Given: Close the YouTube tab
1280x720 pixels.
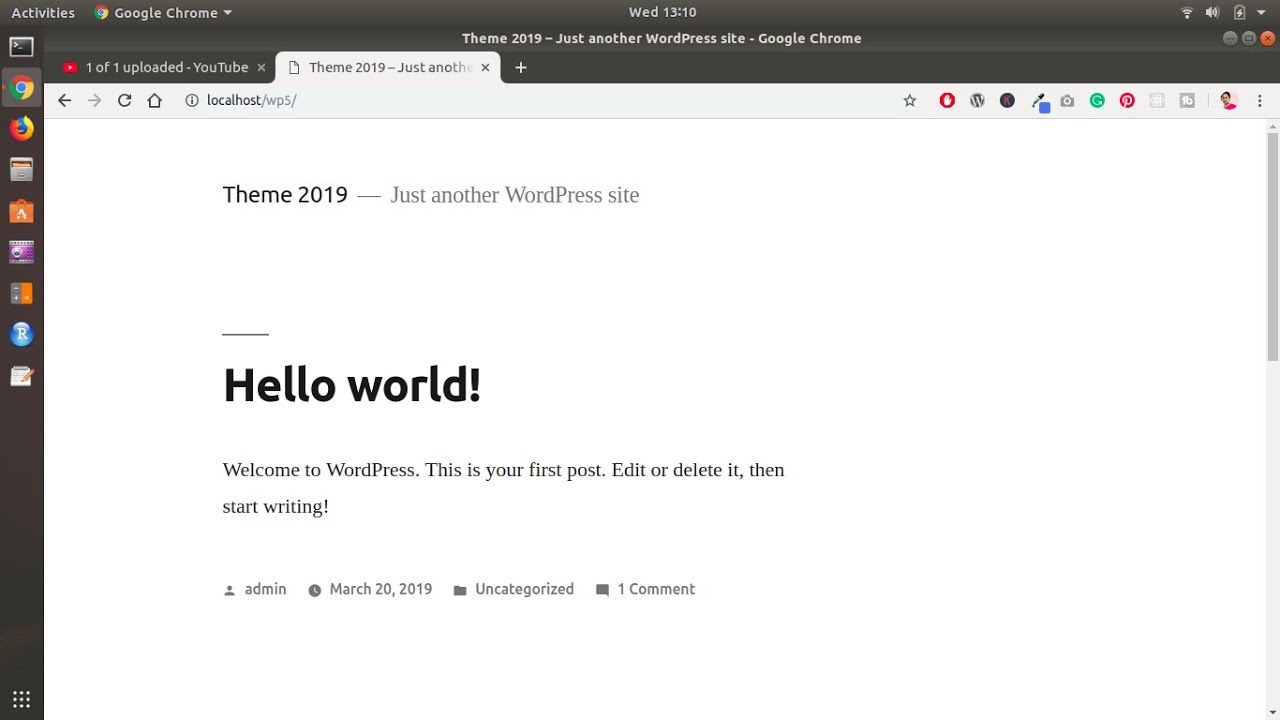Looking at the screenshot, I should coord(261,67).
